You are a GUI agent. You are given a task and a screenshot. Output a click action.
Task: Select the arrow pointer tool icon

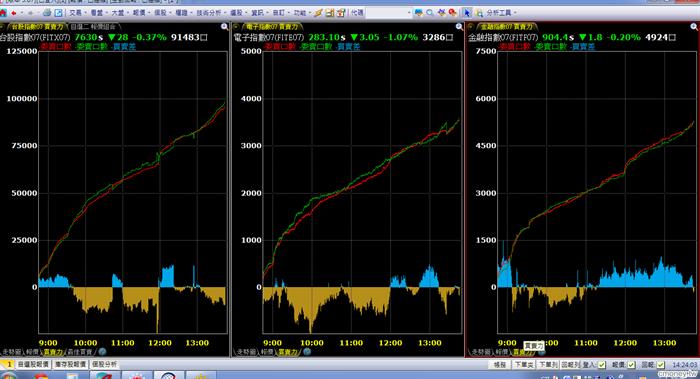[467, 13]
